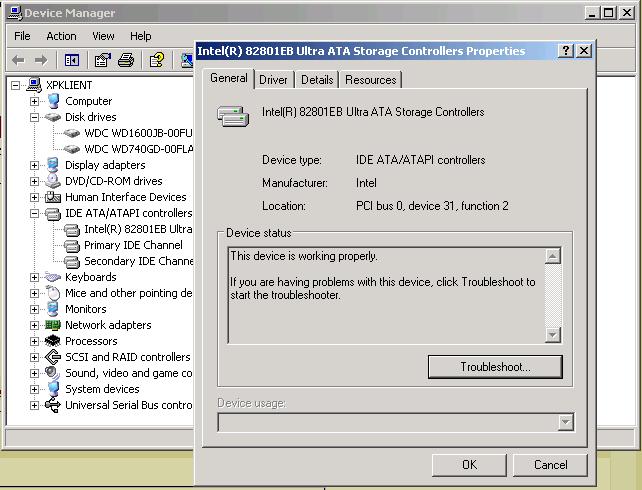Select the Secondary IDE Channel item

point(138,261)
